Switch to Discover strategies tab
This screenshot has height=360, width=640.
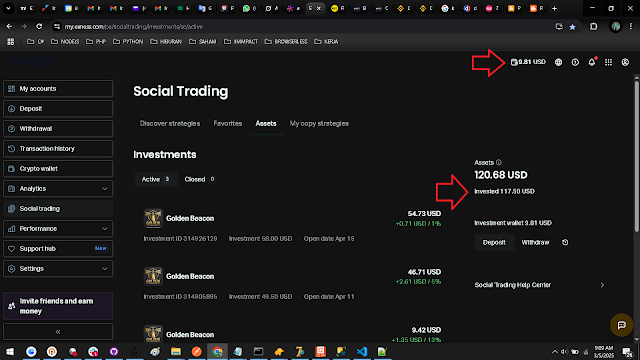pyautogui.click(x=170, y=123)
